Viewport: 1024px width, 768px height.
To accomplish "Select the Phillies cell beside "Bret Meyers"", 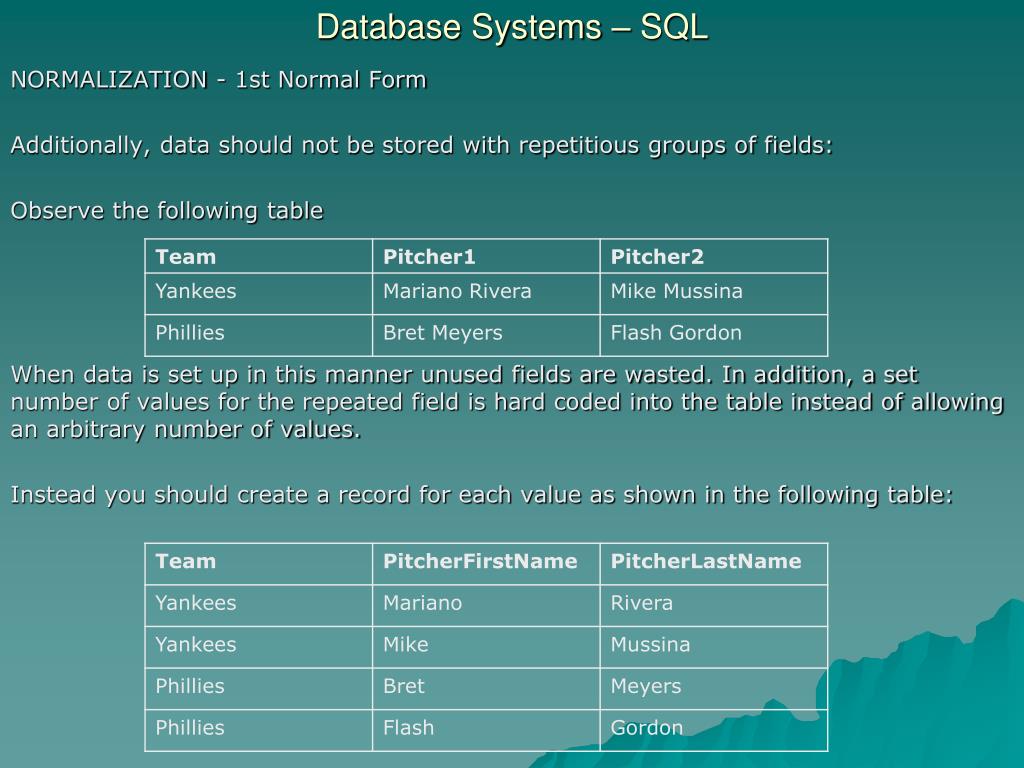I will (259, 336).
